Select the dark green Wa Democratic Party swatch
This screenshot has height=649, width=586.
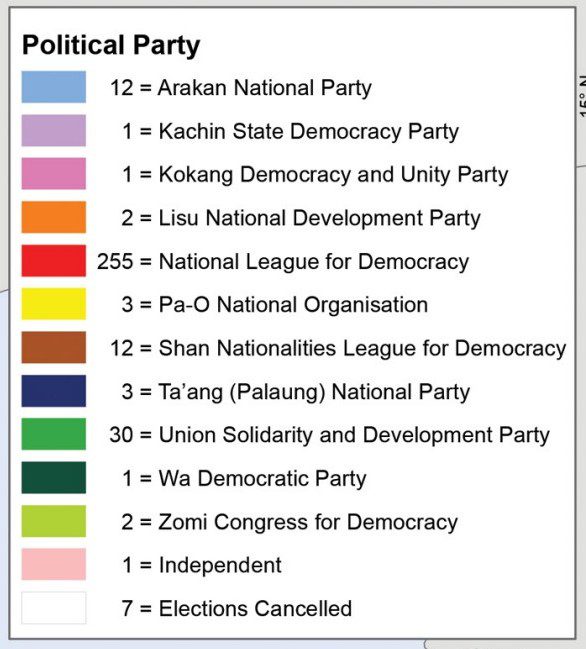[x=54, y=478]
